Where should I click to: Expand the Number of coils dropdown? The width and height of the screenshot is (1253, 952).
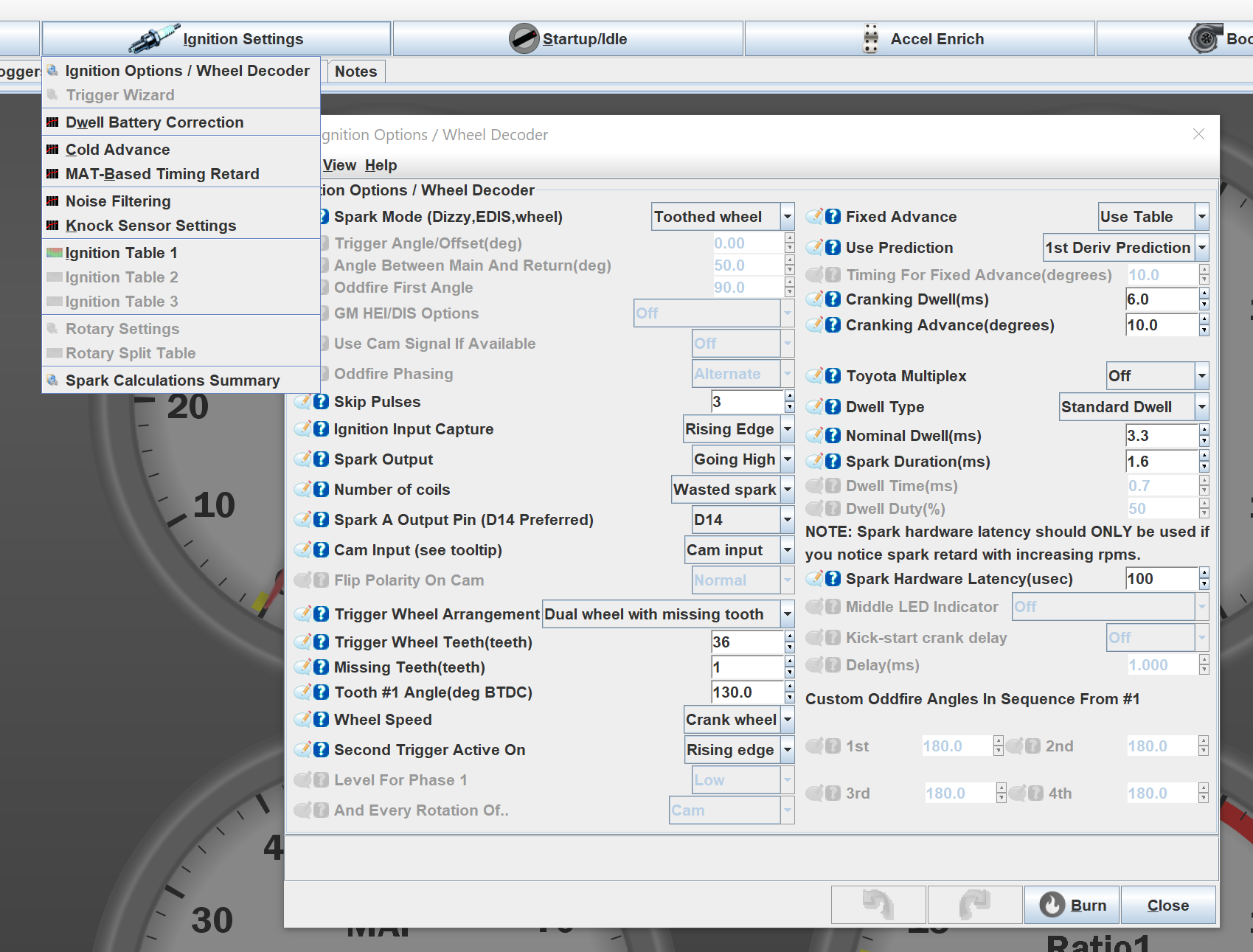[x=787, y=490]
